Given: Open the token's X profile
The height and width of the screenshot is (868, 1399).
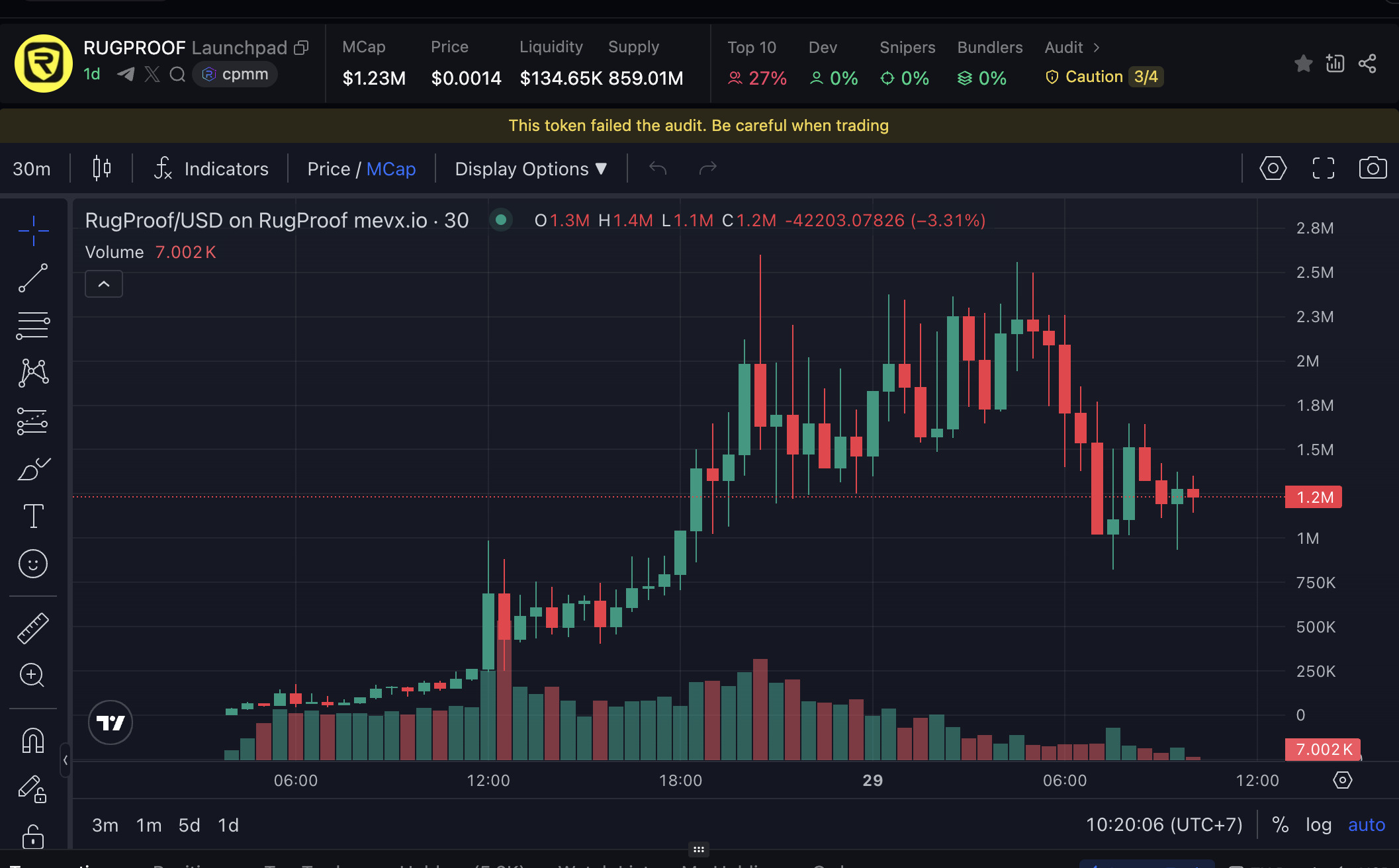Looking at the screenshot, I should [152, 74].
